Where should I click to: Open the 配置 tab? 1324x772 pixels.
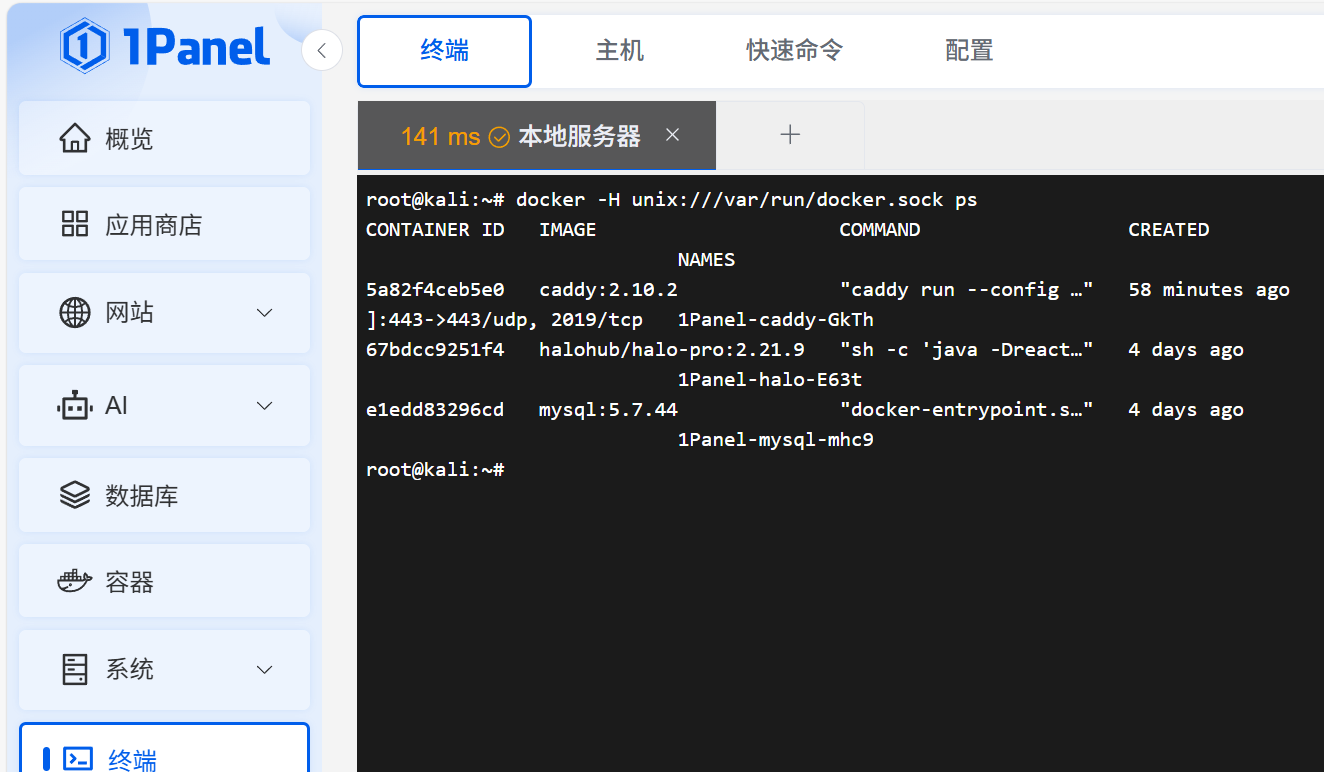(969, 51)
